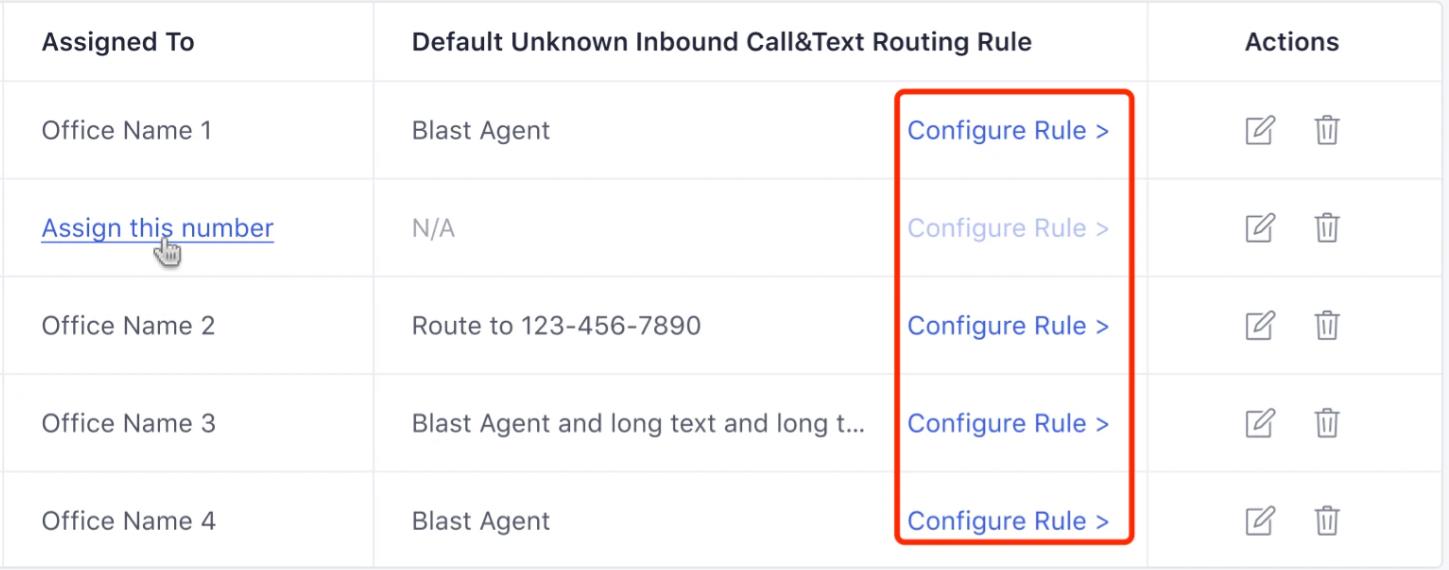Open Configure Rule for the N/A row
The width and height of the screenshot is (1449, 570).
point(1008,228)
